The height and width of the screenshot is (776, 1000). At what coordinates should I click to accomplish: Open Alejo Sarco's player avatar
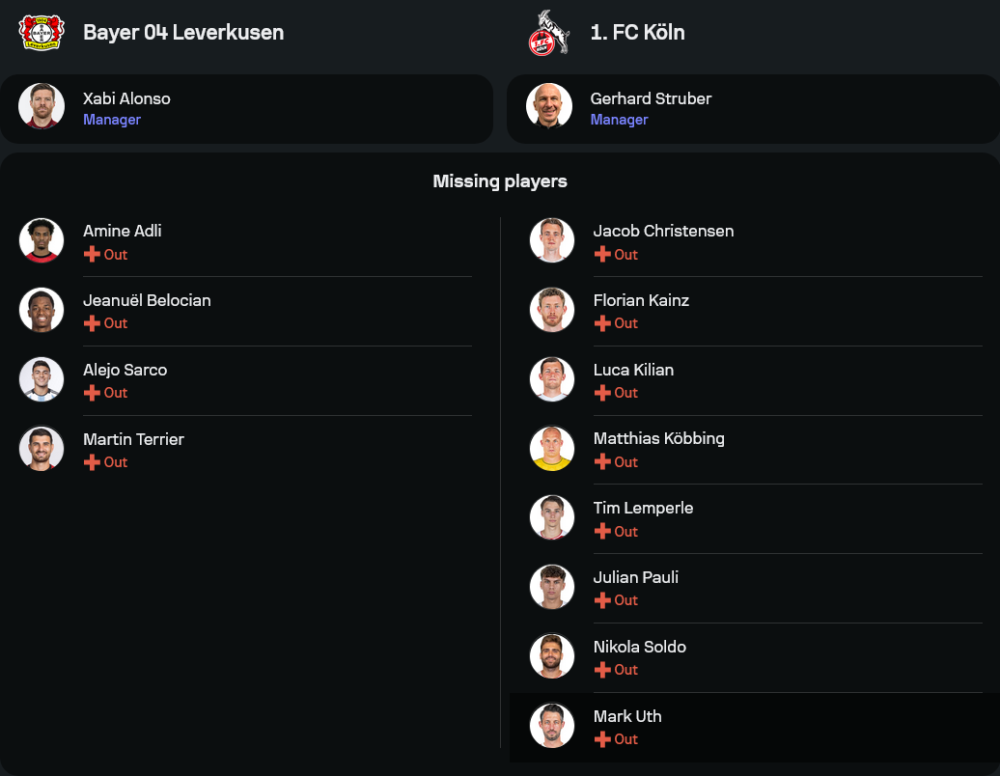click(x=41, y=379)
